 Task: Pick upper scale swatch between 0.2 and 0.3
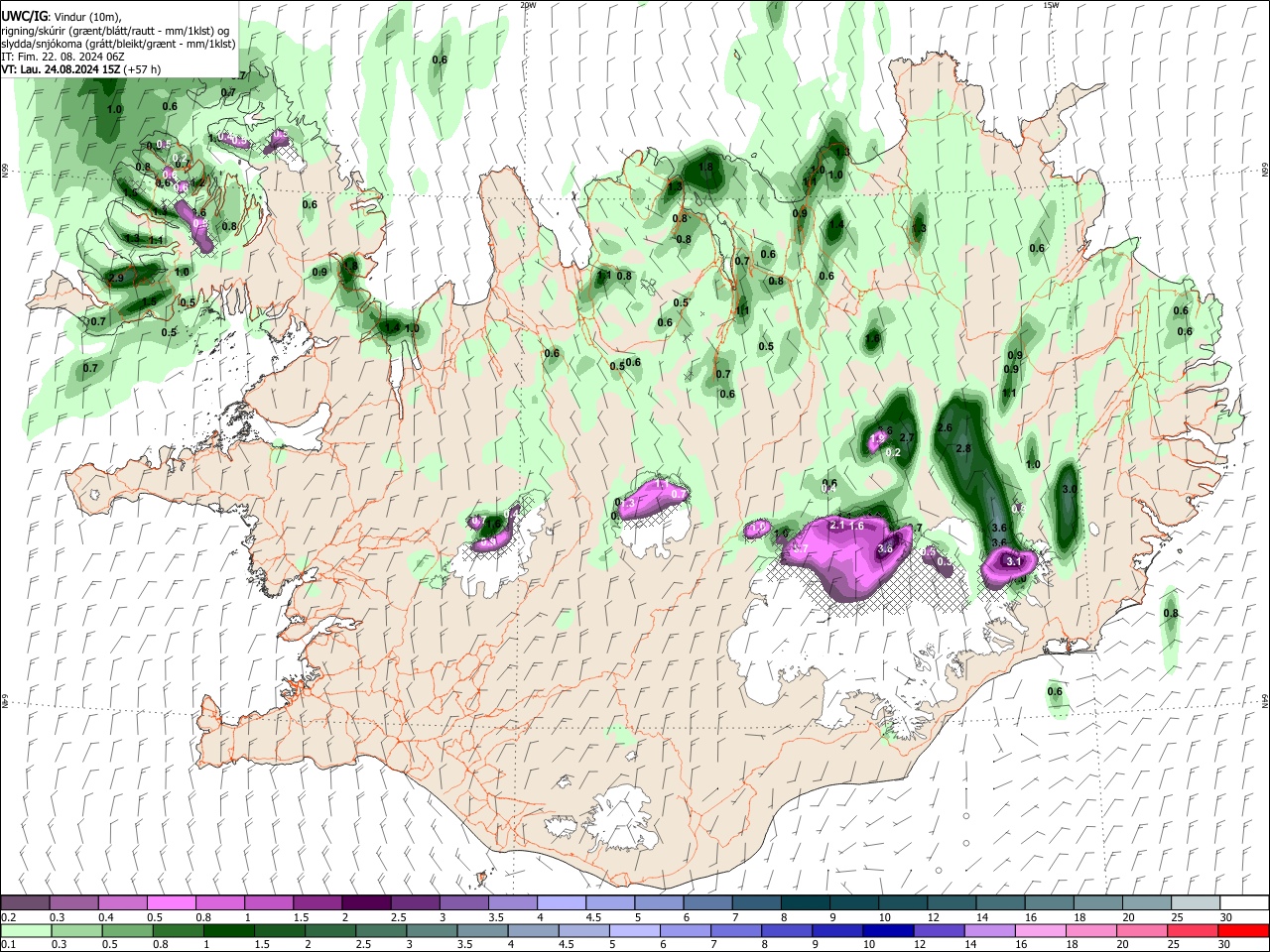25,903
